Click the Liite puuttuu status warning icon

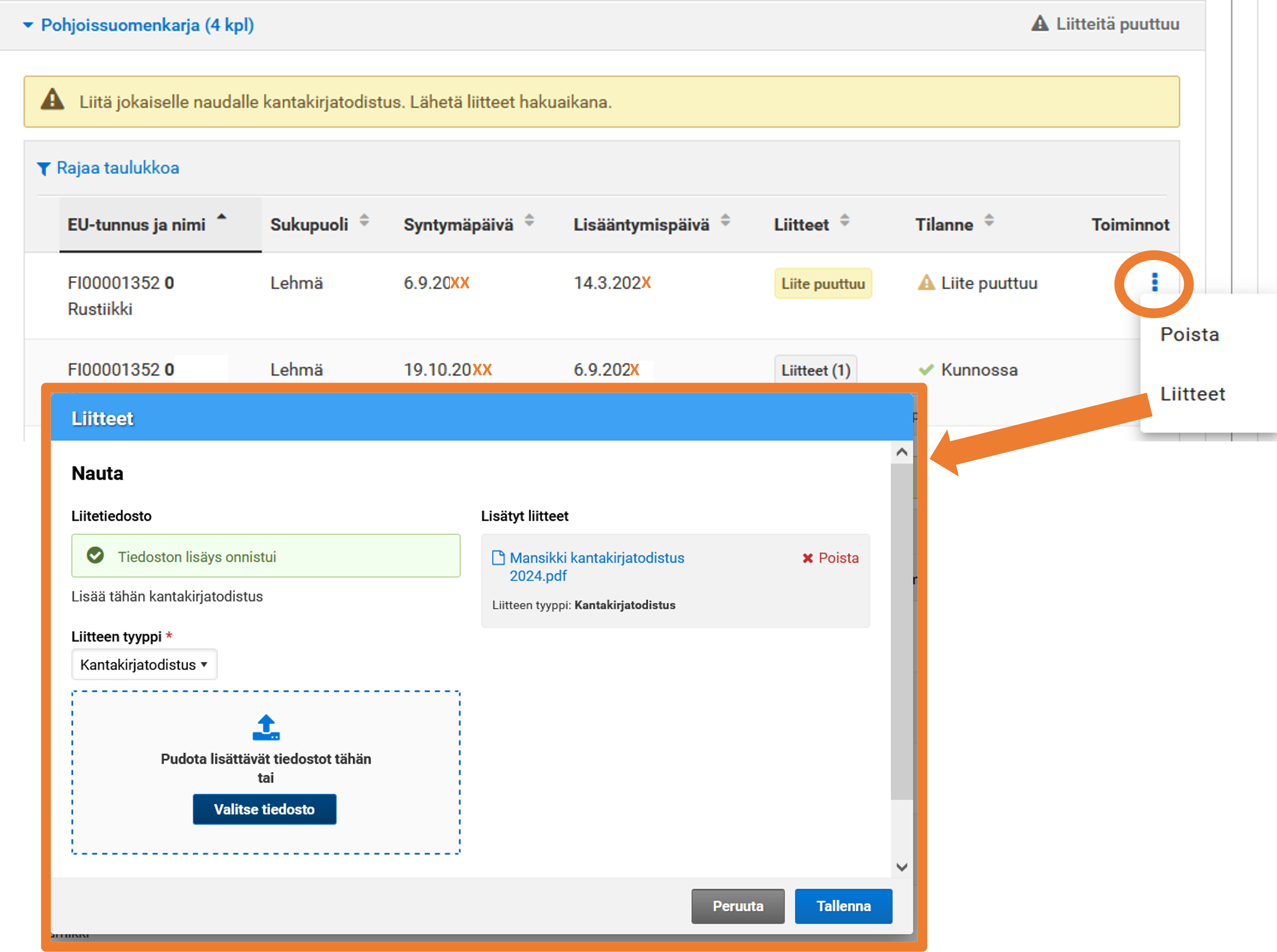[926, 283]
